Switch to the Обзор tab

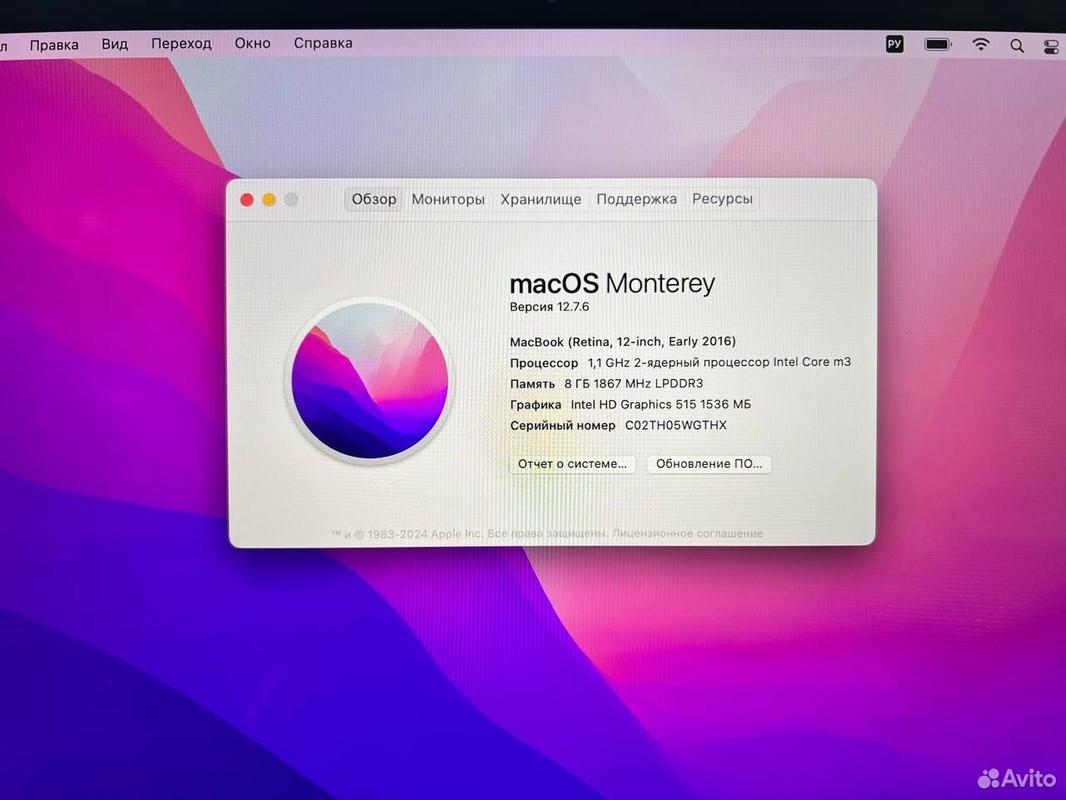click(374, 199)
